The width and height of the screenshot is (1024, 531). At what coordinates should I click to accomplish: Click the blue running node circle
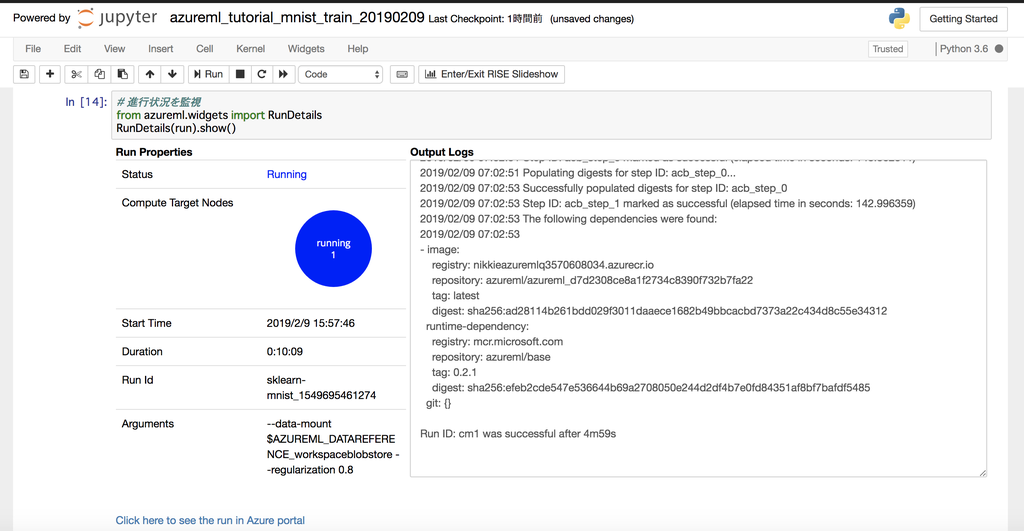tap(333, 248)
